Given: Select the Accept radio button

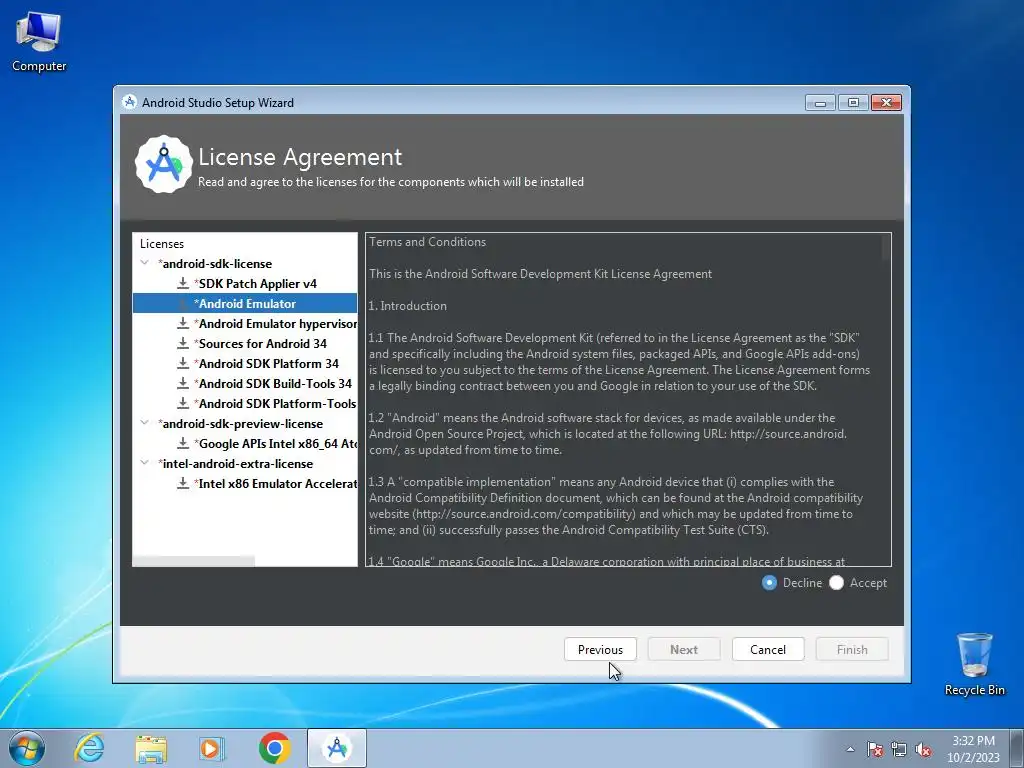Looking at the screenshot, I should [837, 583].
